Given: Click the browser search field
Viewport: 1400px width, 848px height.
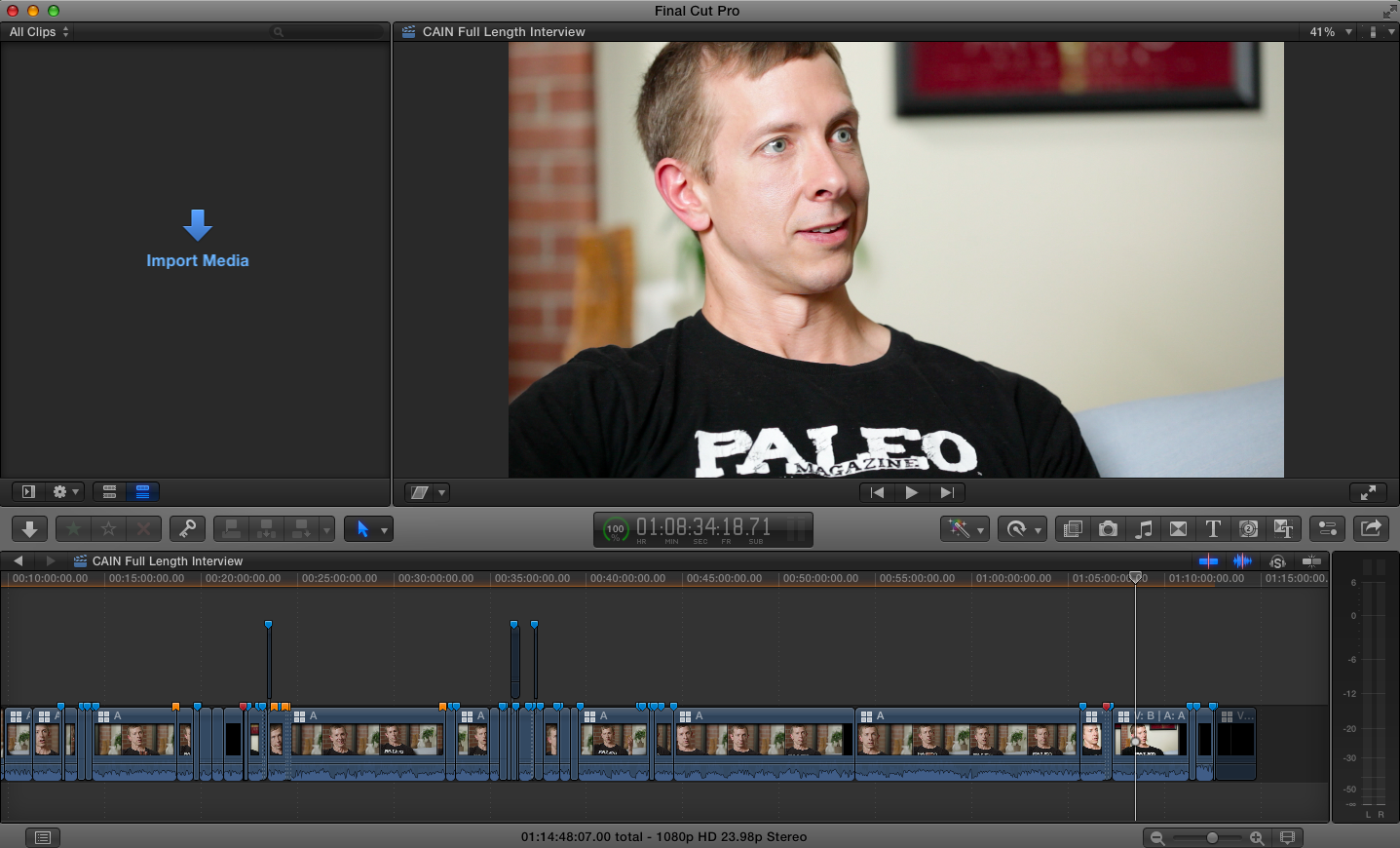Looking at the screenshot, I should tap(327, 32).
